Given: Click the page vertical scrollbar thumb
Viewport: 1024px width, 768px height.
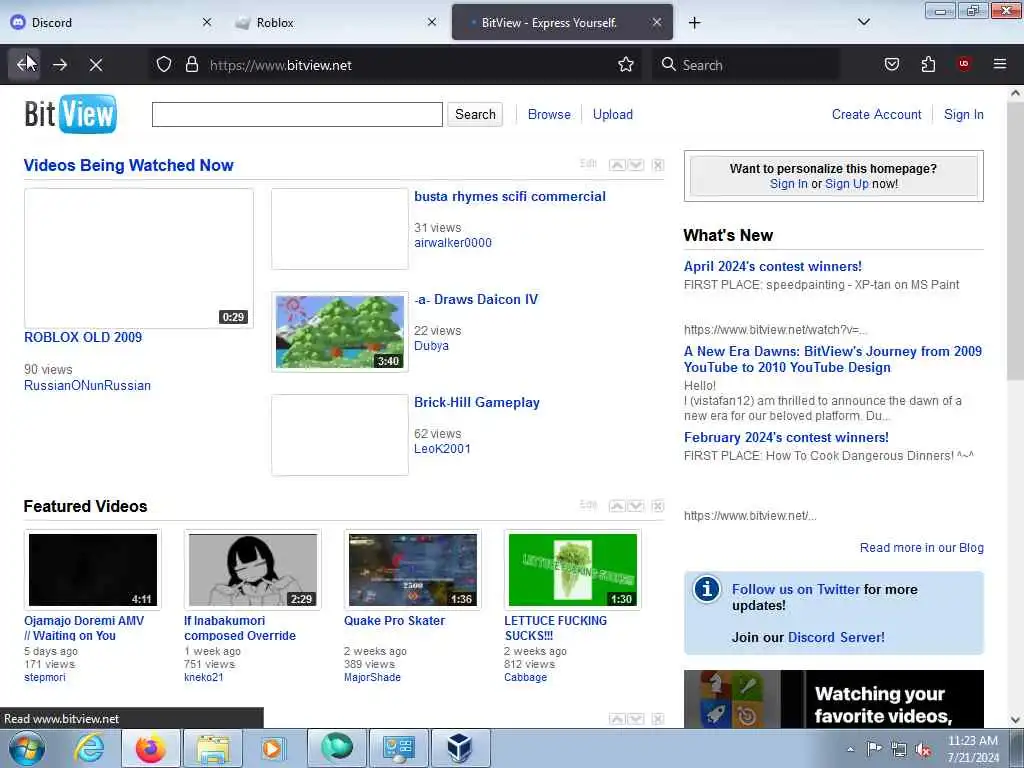Looking at the screenshot, I should [1015, 242].
